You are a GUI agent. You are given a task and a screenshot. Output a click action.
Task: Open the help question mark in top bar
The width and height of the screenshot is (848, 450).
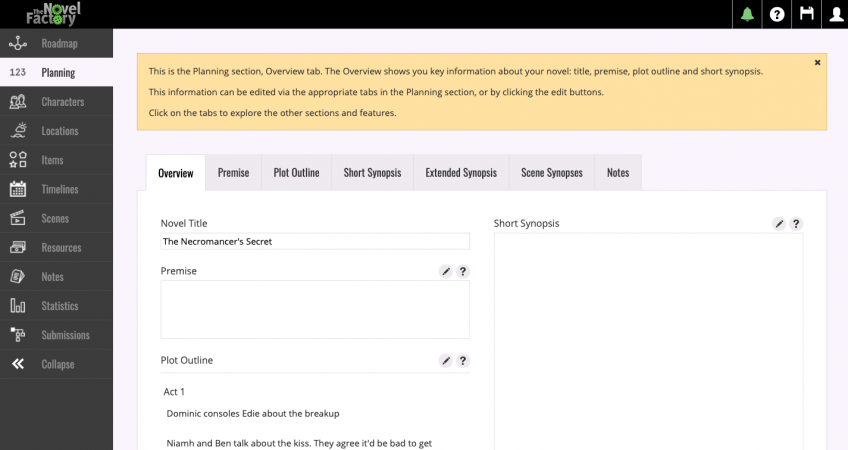point(777,14)
